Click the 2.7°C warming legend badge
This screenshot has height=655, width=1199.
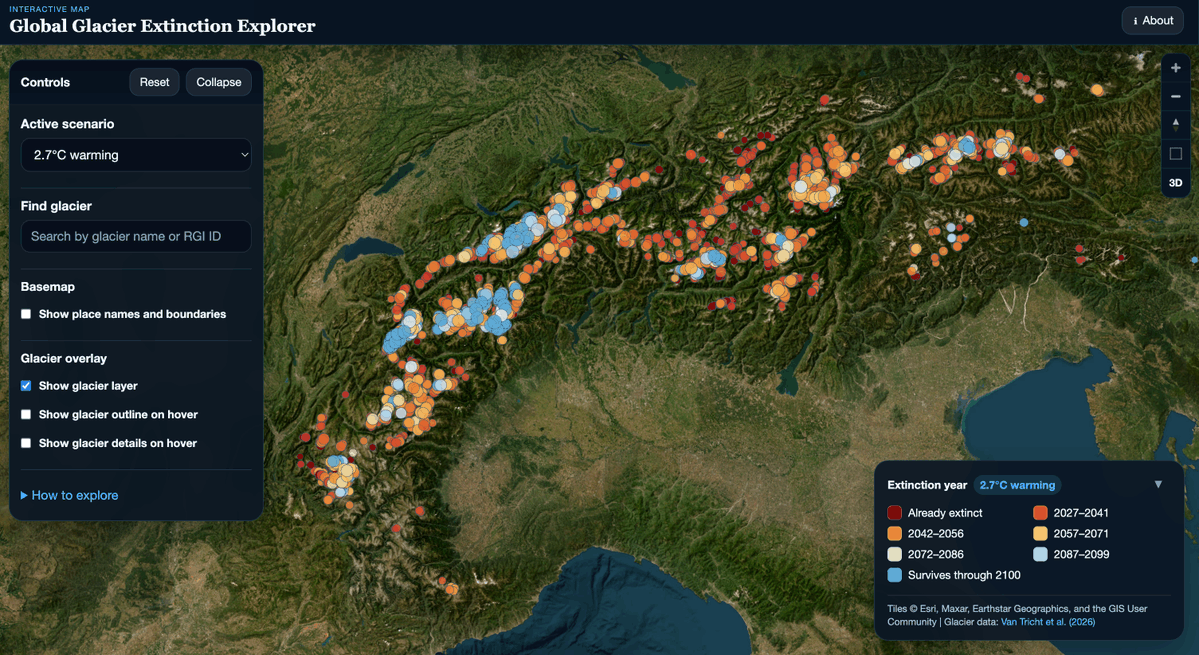coord(1017,485)
